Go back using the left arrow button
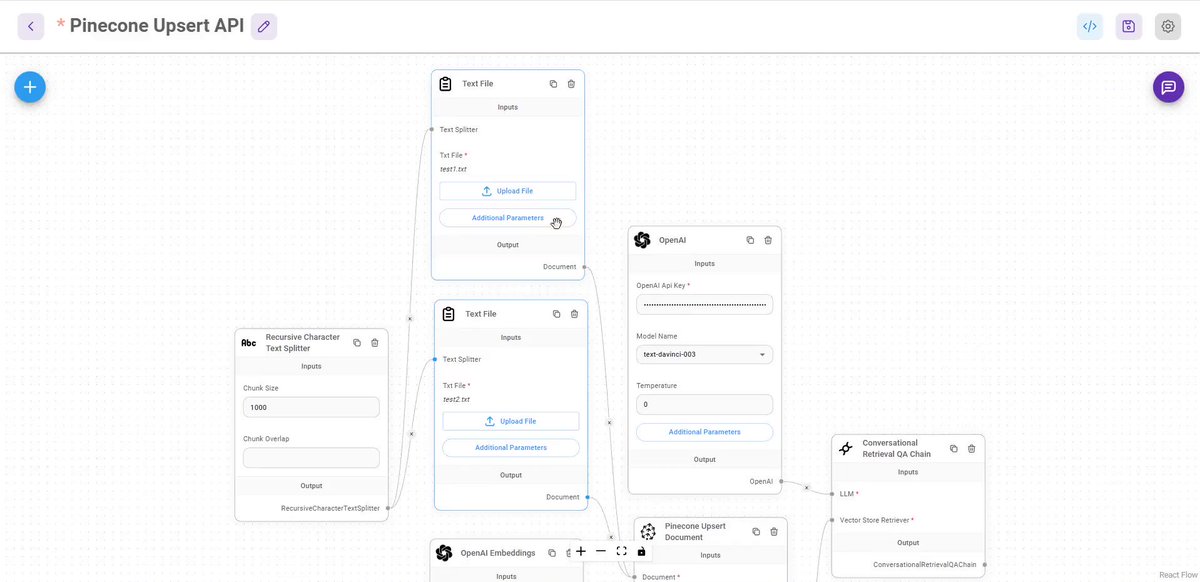 pyautogui.click(x=31, y=27)
